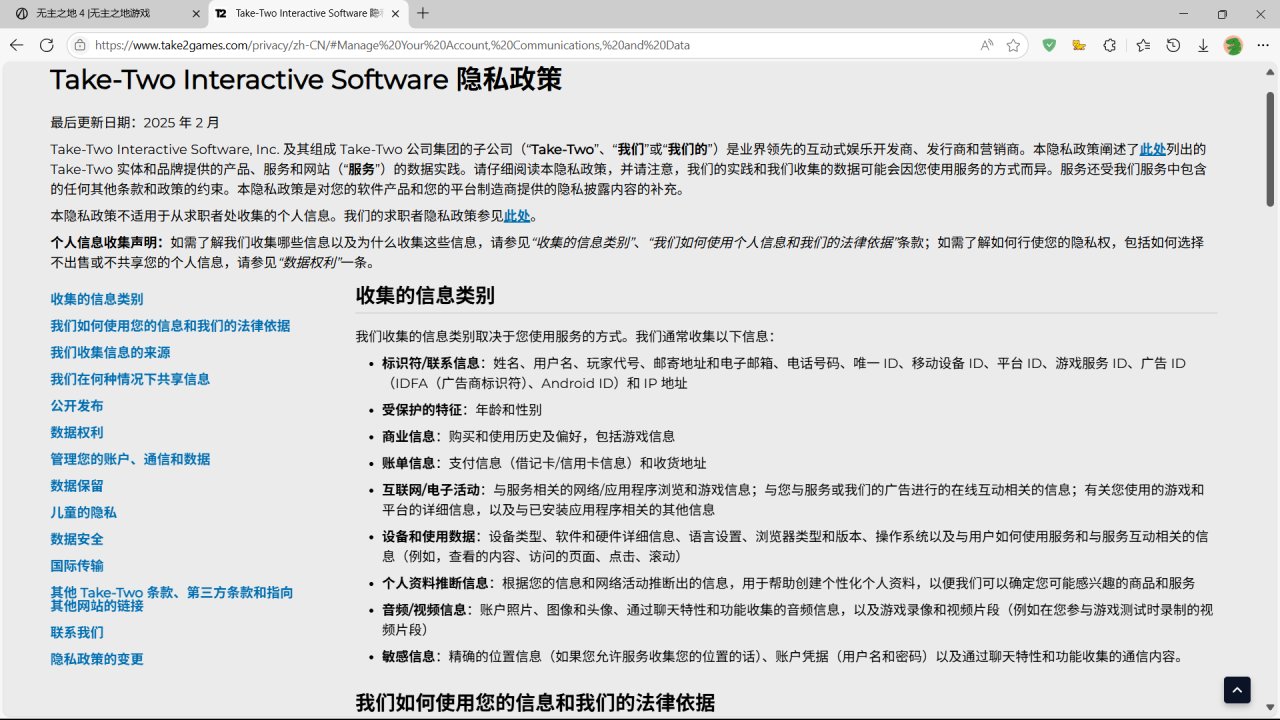
Task: Click the page title Take-Two Interactive Software 隐私政策
Action: (306, 80)
